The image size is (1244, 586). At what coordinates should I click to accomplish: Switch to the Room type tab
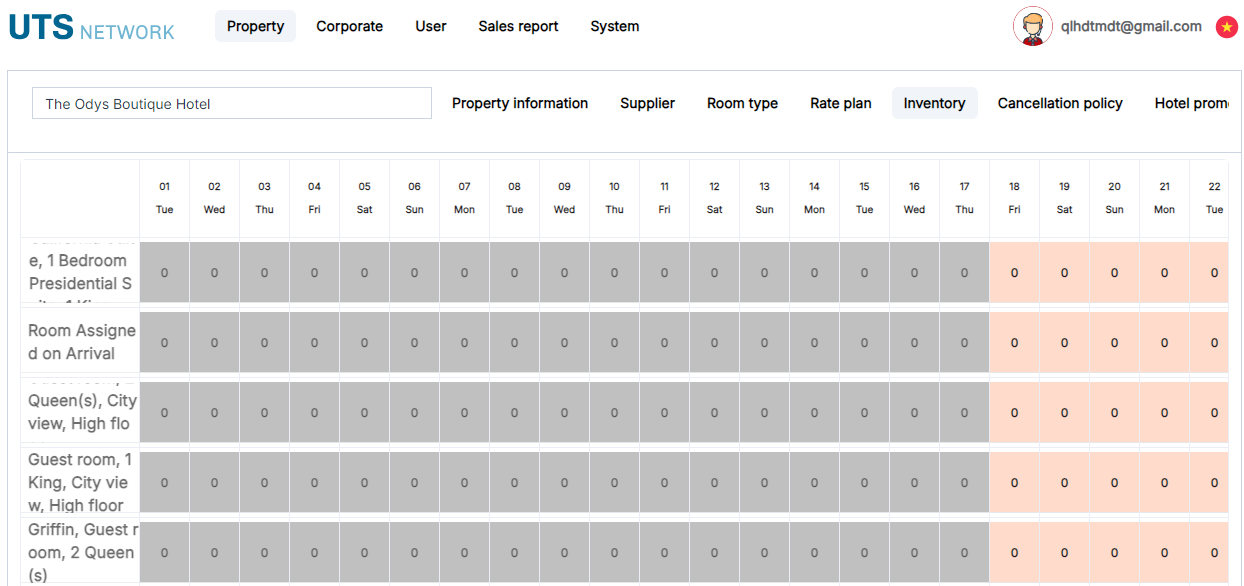(742, 103)
